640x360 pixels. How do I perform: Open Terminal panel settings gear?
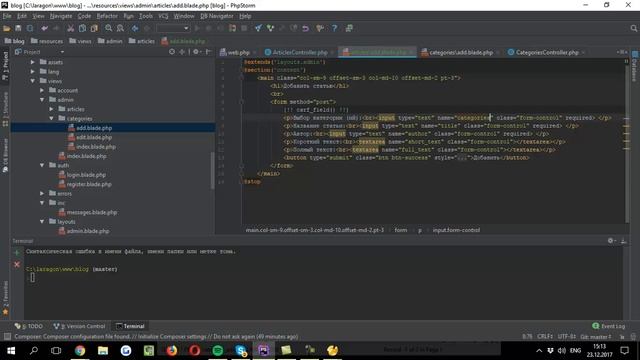point(611,241)
